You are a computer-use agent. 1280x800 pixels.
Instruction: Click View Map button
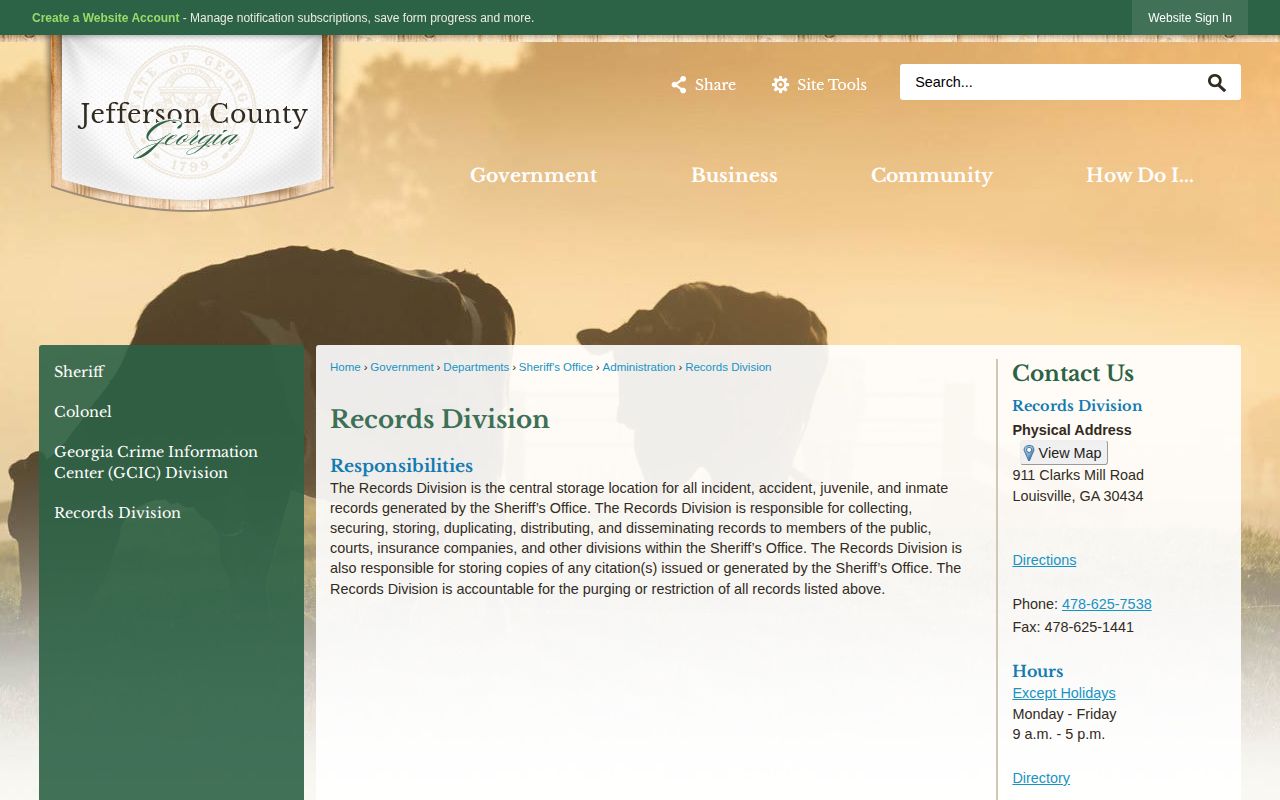click(1064, 453)
